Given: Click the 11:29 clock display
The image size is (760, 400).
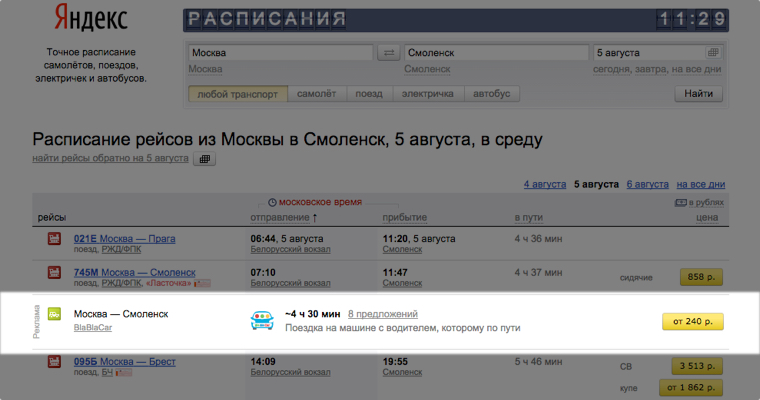Looking at the screenshot, I should point(692,19).
